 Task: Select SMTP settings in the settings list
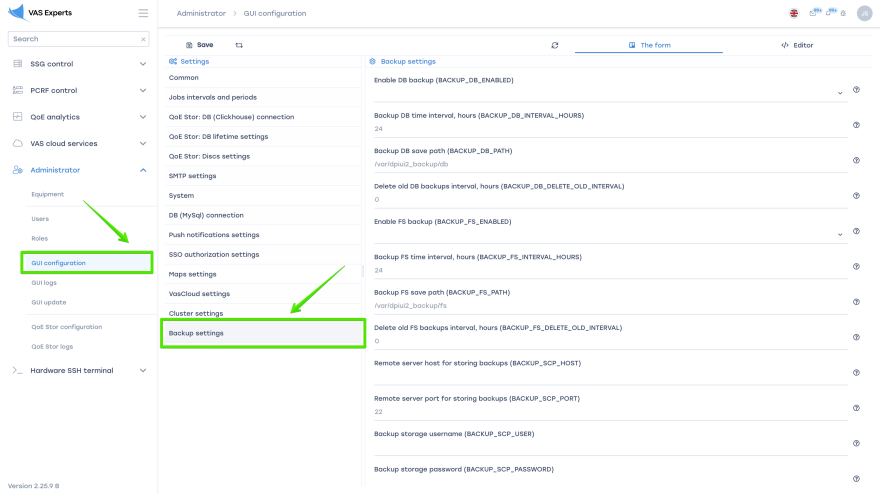coord(192,176)
